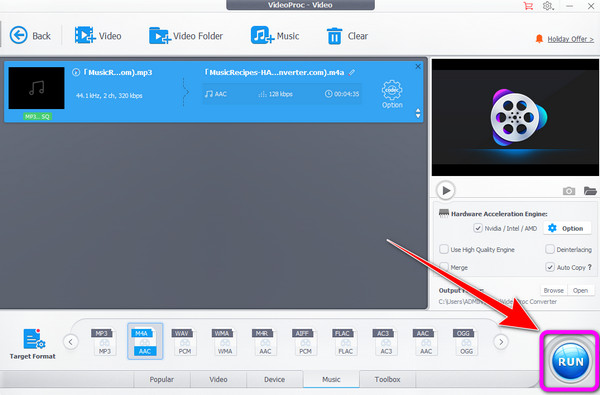This screenshot has width=600, height=395.
Task: Toggle the Auto Copy checkbox
Action: pos(549,267)
